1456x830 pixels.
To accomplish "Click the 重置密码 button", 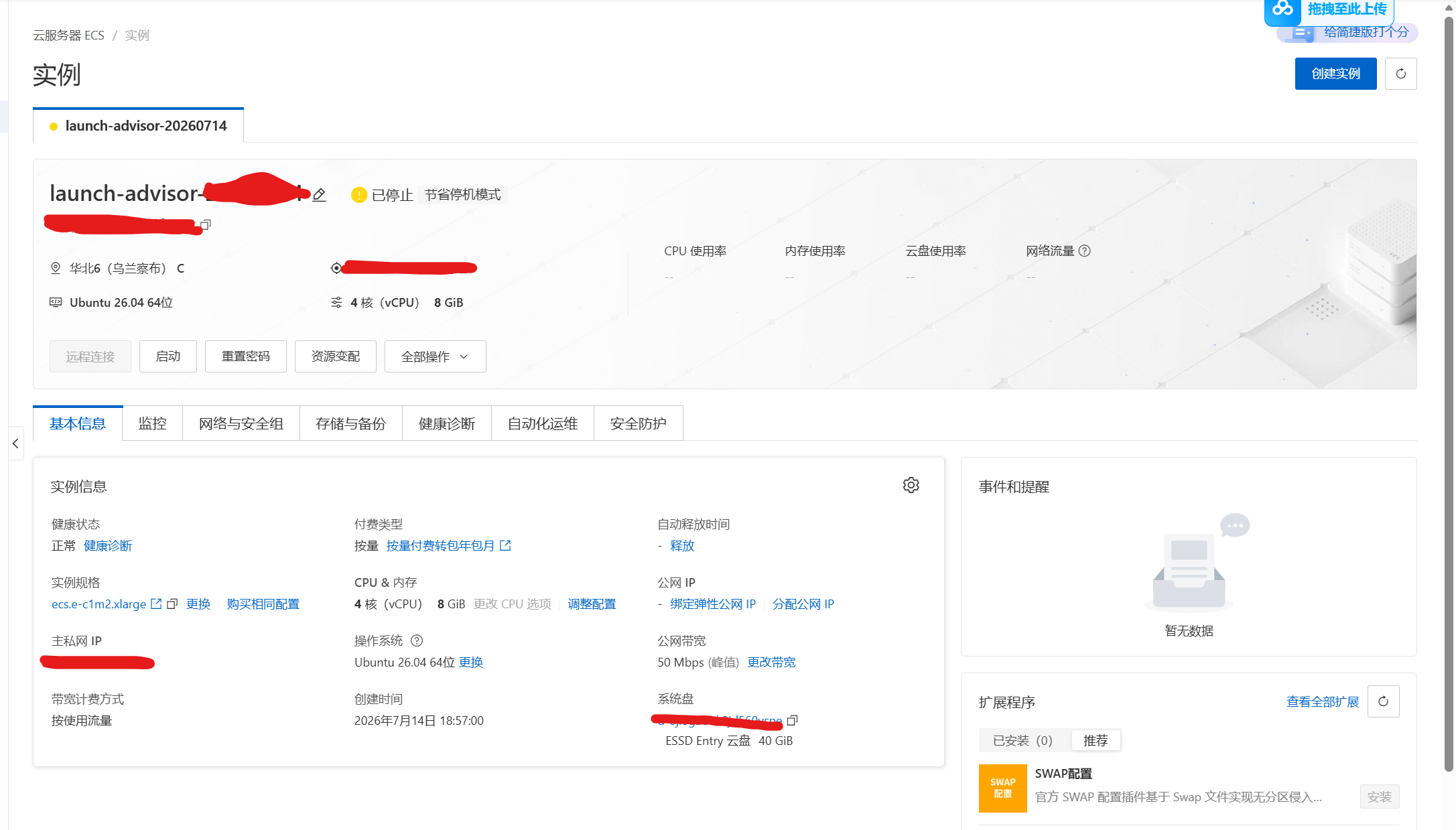I will click(x=246, y=356).
